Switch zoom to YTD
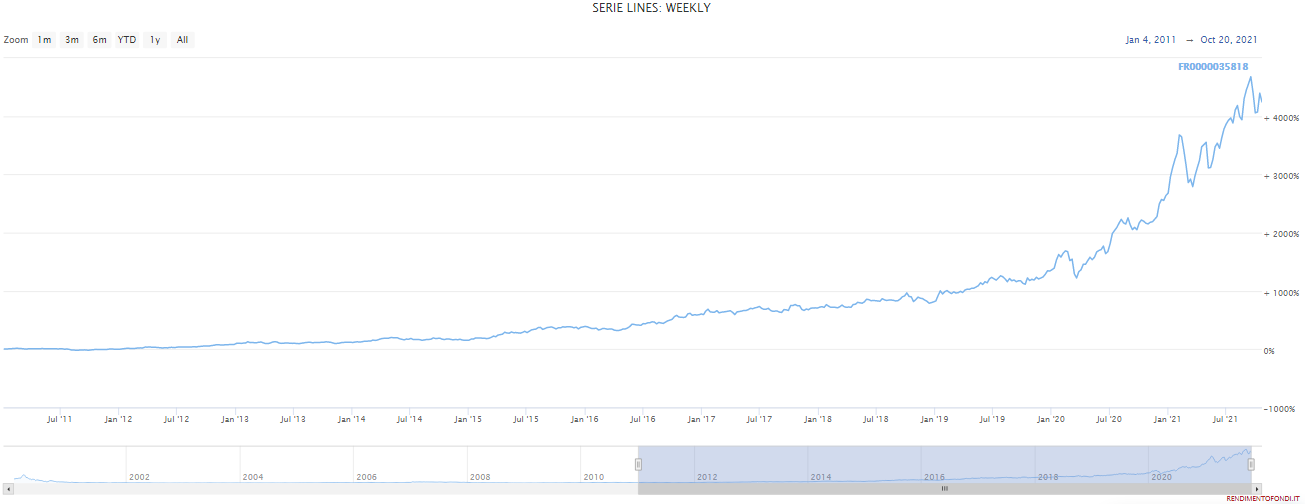 (127, 40)
